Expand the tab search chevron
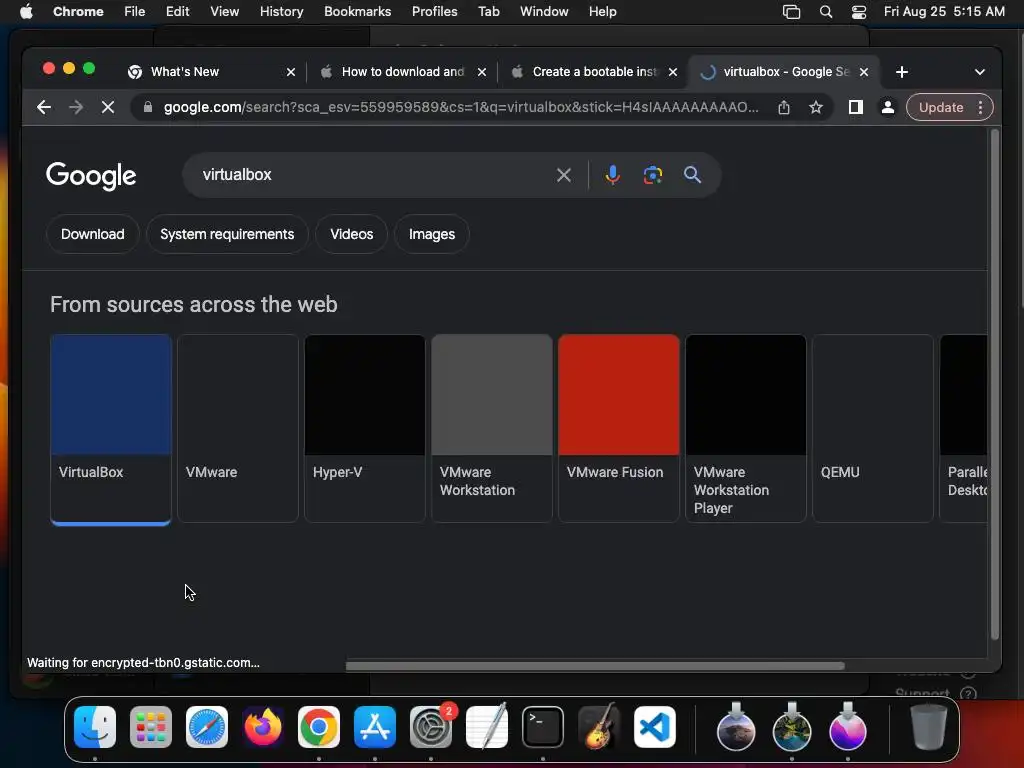Image resolution: width=1024 pixels, height=768 pixels. pyautogui.click(x=980, y=72)
